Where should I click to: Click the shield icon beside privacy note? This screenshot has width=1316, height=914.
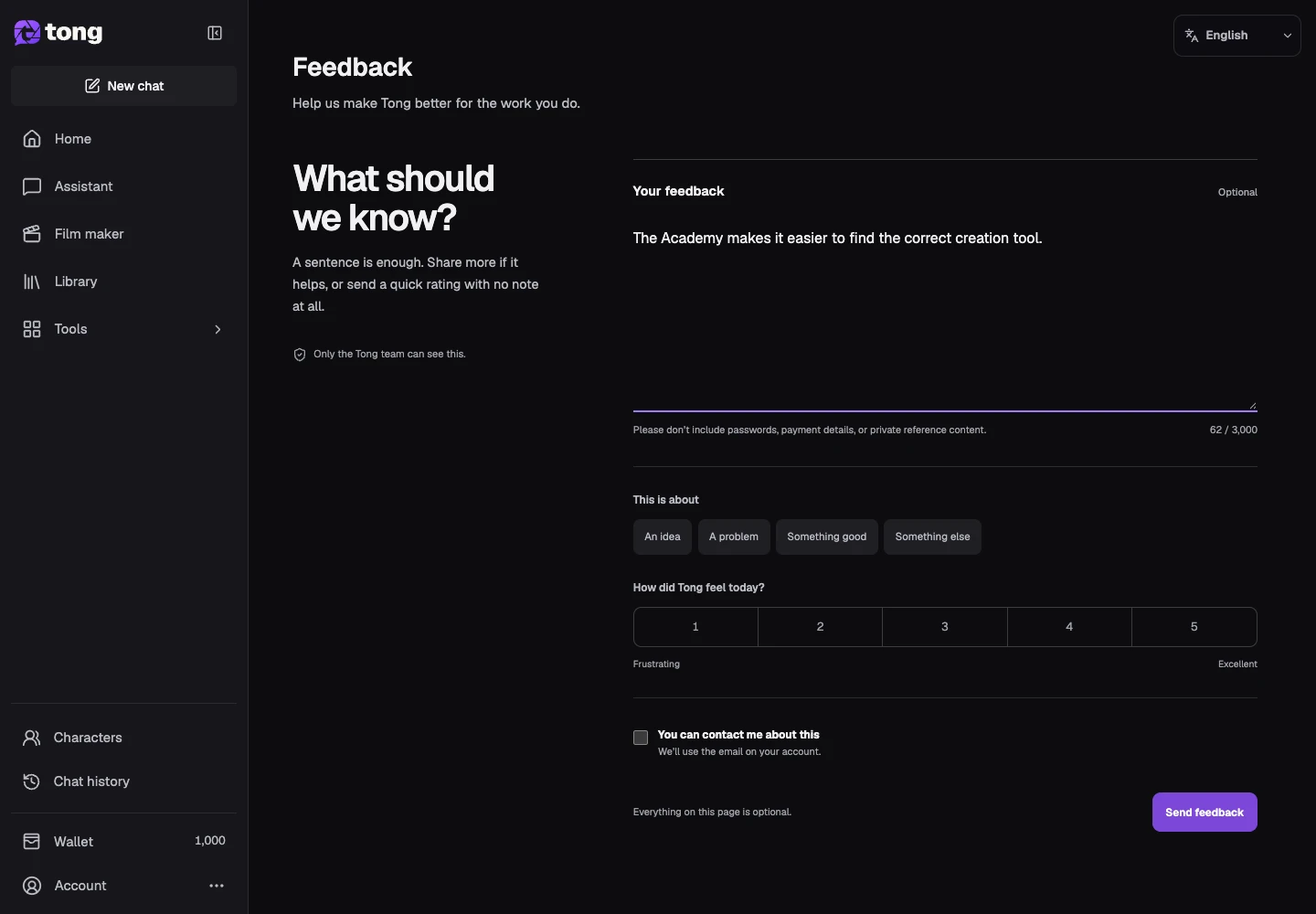click(x=300, y=355)
